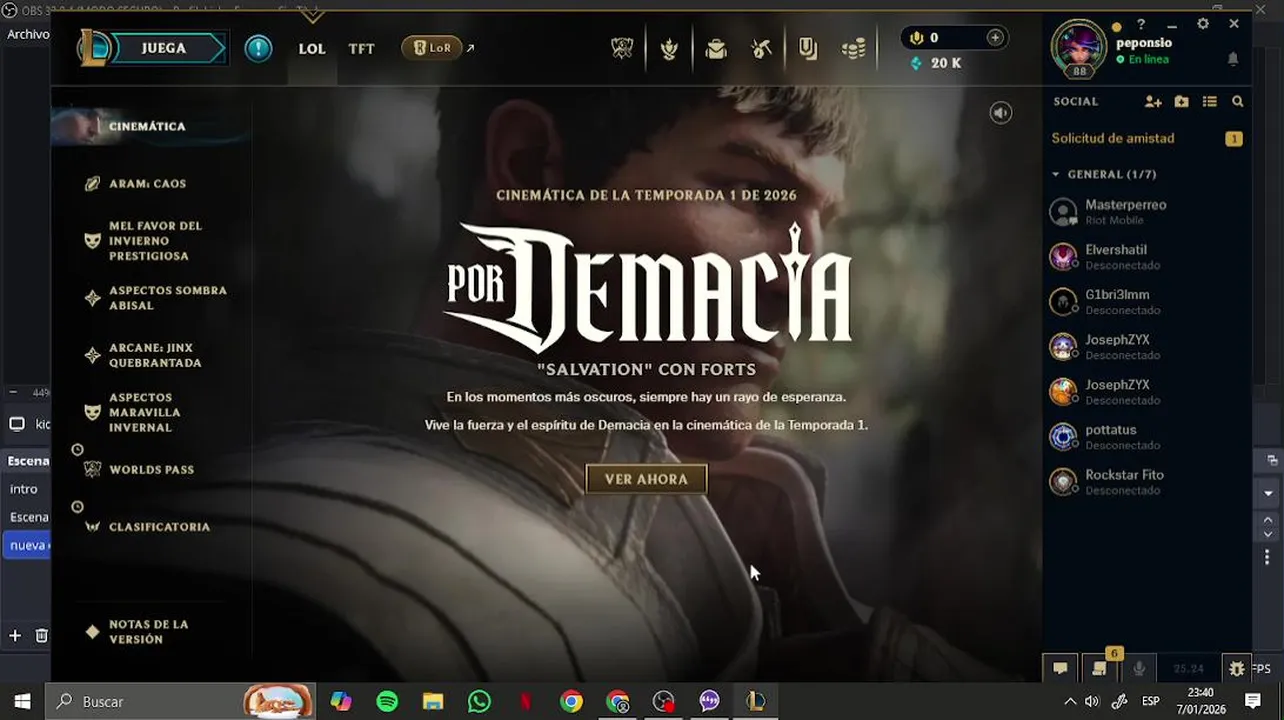This screenshot has height=720, width=1284.
Task: Click the volume speaker tray icon
Action: tap(1092, 702)
